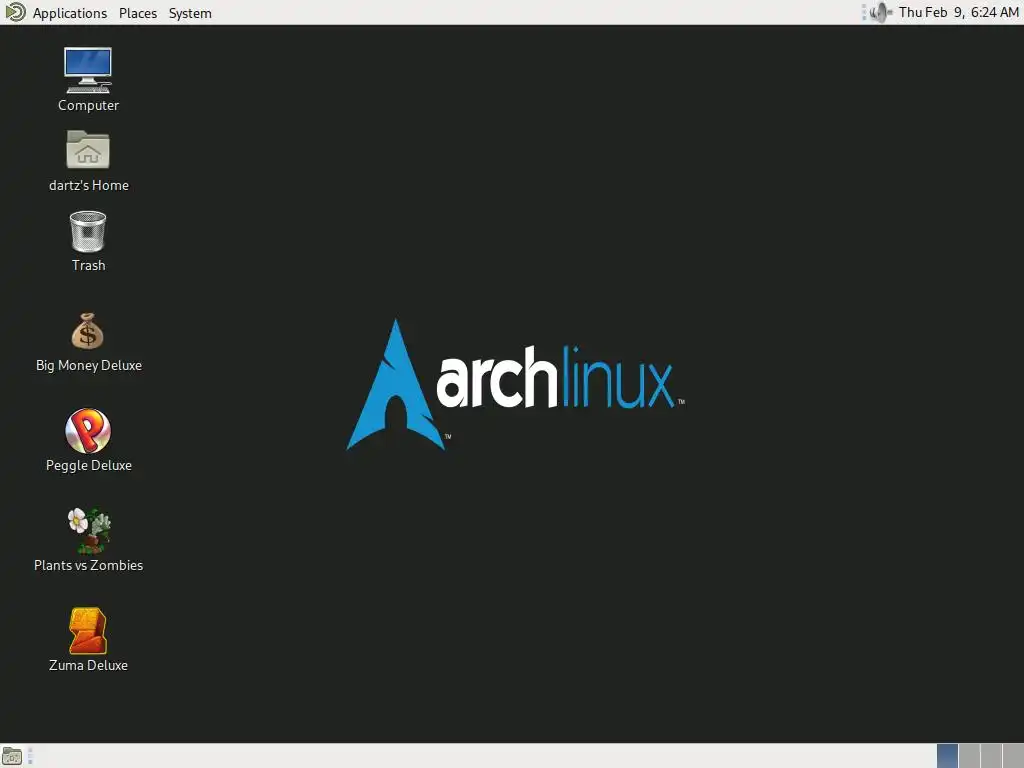The image size is (1024, 768).
Task: Open the clock showing Thu Feb 9, 6:24 AM
Action: [x=958, y=12]
